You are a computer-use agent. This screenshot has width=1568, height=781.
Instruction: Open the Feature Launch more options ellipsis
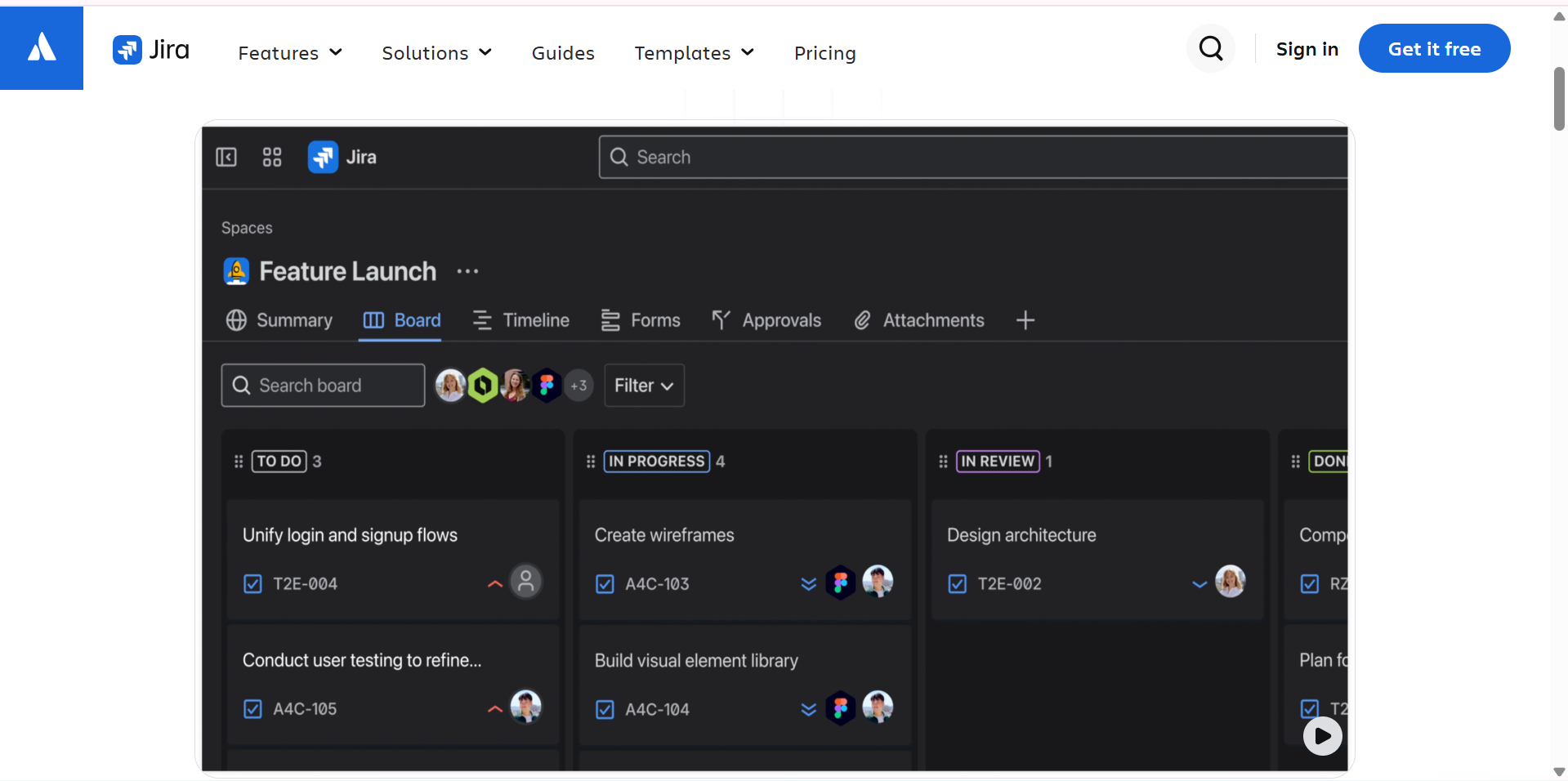[467, 271]
